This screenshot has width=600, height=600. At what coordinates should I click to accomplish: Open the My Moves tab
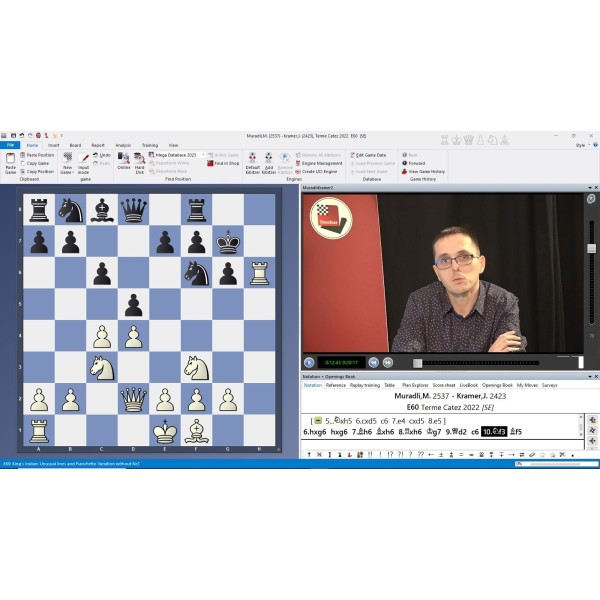(x=527, y=385)
